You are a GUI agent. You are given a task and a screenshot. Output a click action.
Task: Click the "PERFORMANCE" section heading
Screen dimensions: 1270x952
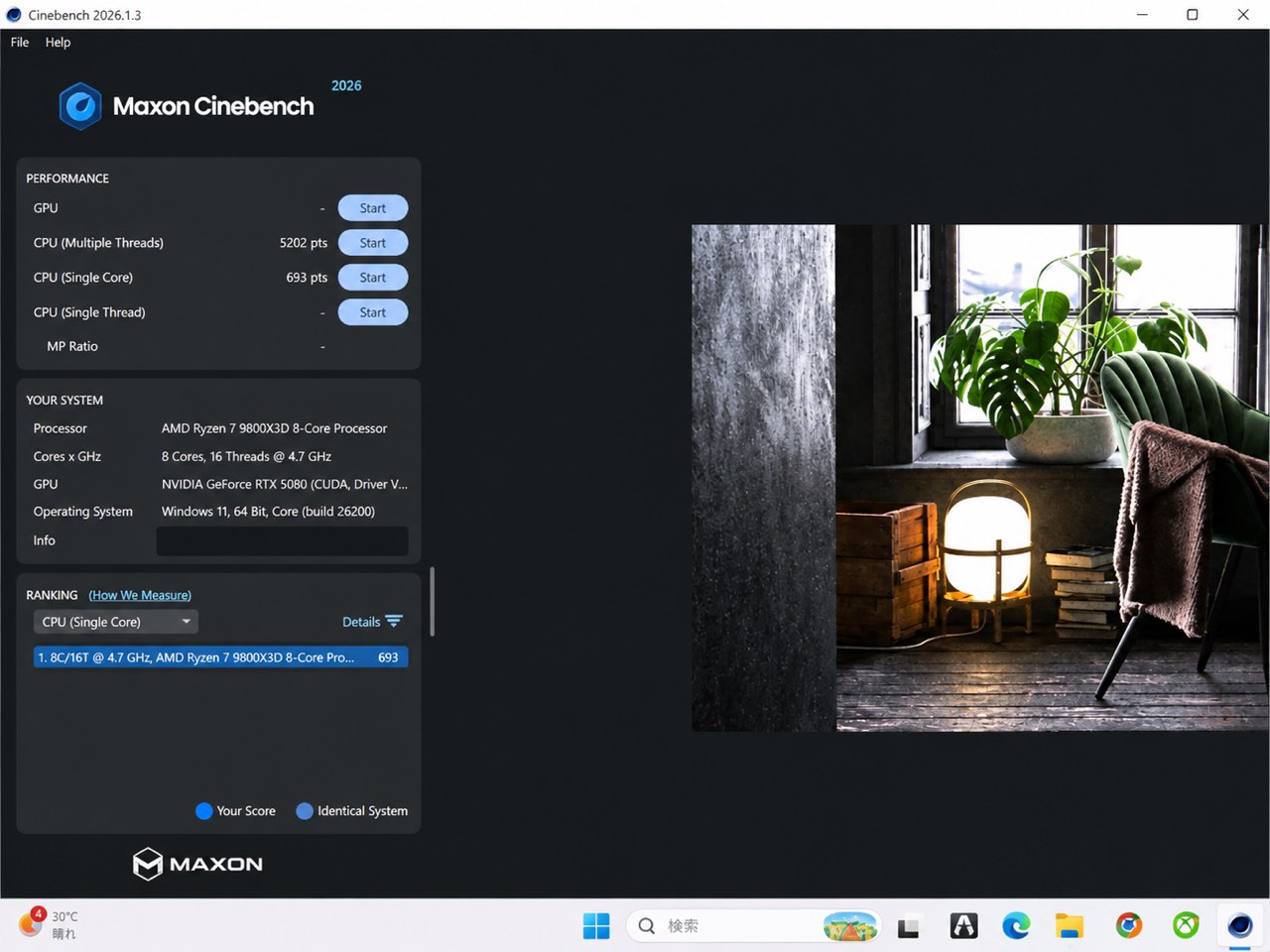pos(67,178)
